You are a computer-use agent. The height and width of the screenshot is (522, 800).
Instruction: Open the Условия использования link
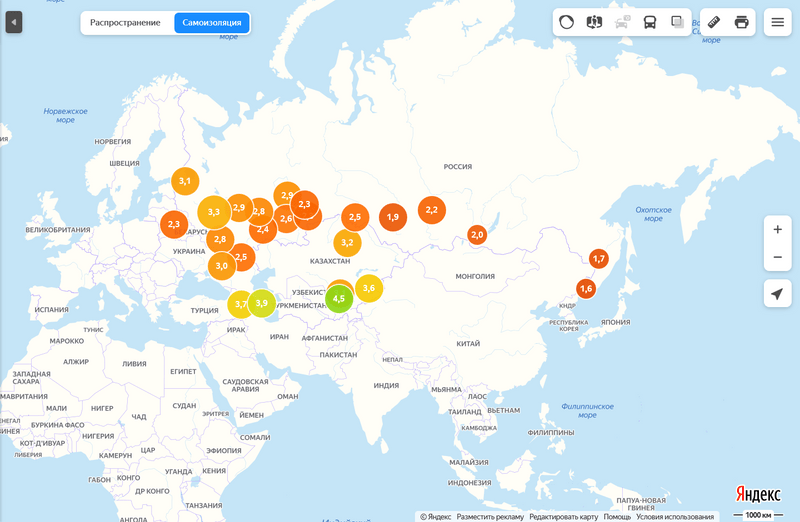point(674,516)
